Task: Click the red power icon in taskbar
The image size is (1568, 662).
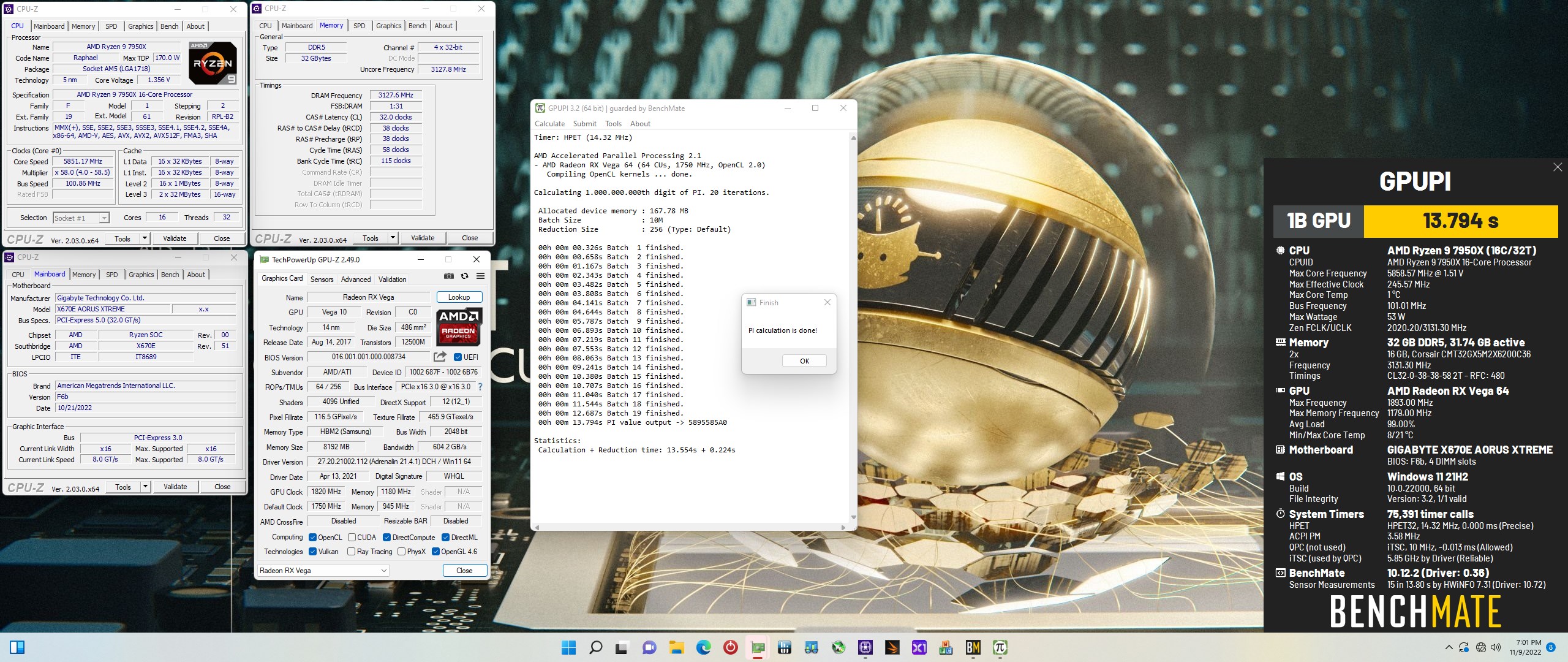Action: point(730,647)
